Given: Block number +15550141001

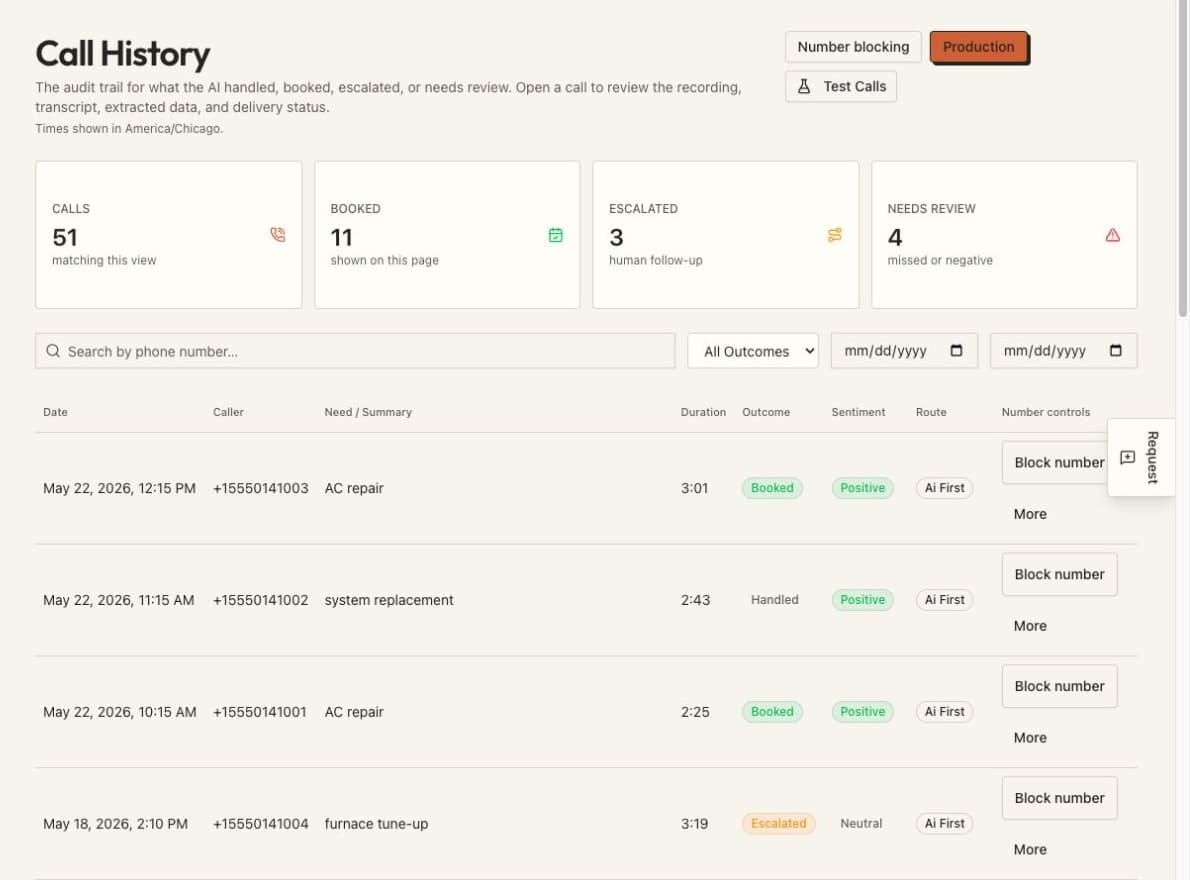Looking at the screenshot, I should 1059,687.
